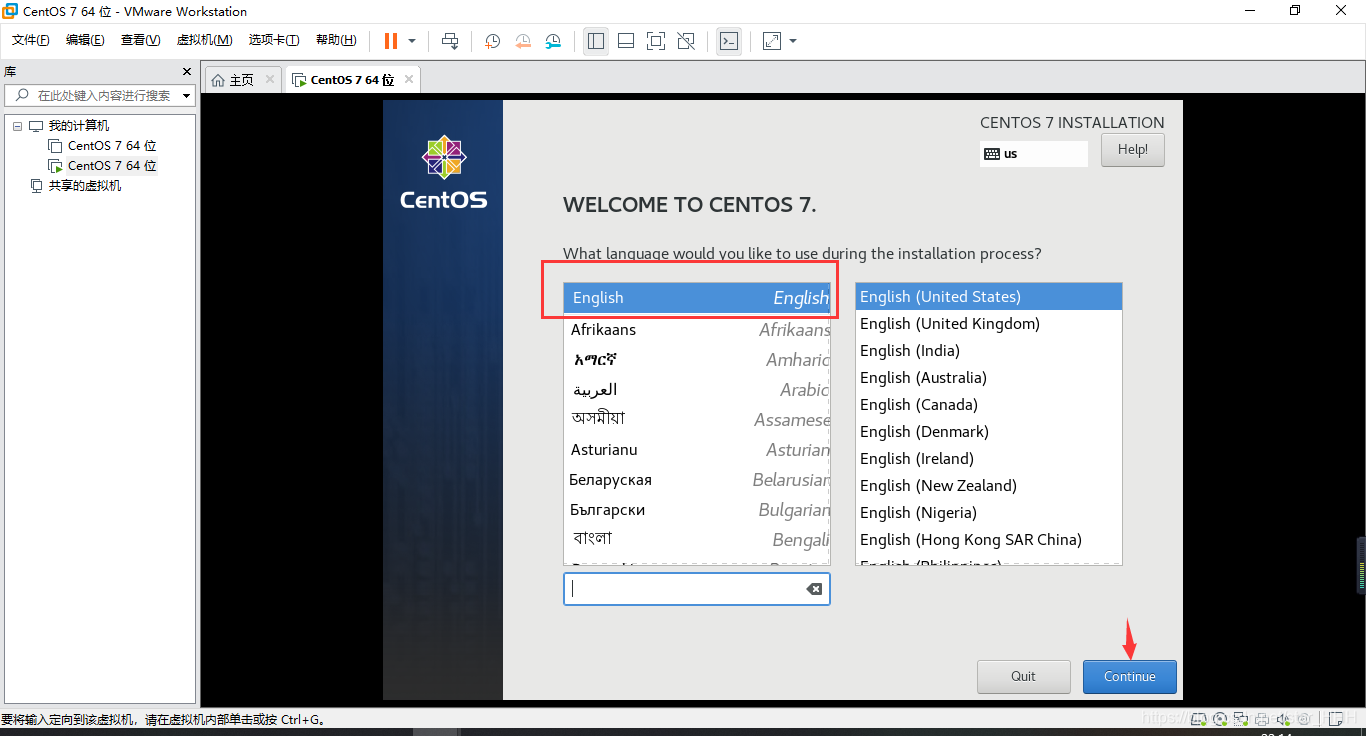The width and height of the screenshot is (1366, 736).
Task: Click the stretch guest display icon
Action: [x=772, y=41]
